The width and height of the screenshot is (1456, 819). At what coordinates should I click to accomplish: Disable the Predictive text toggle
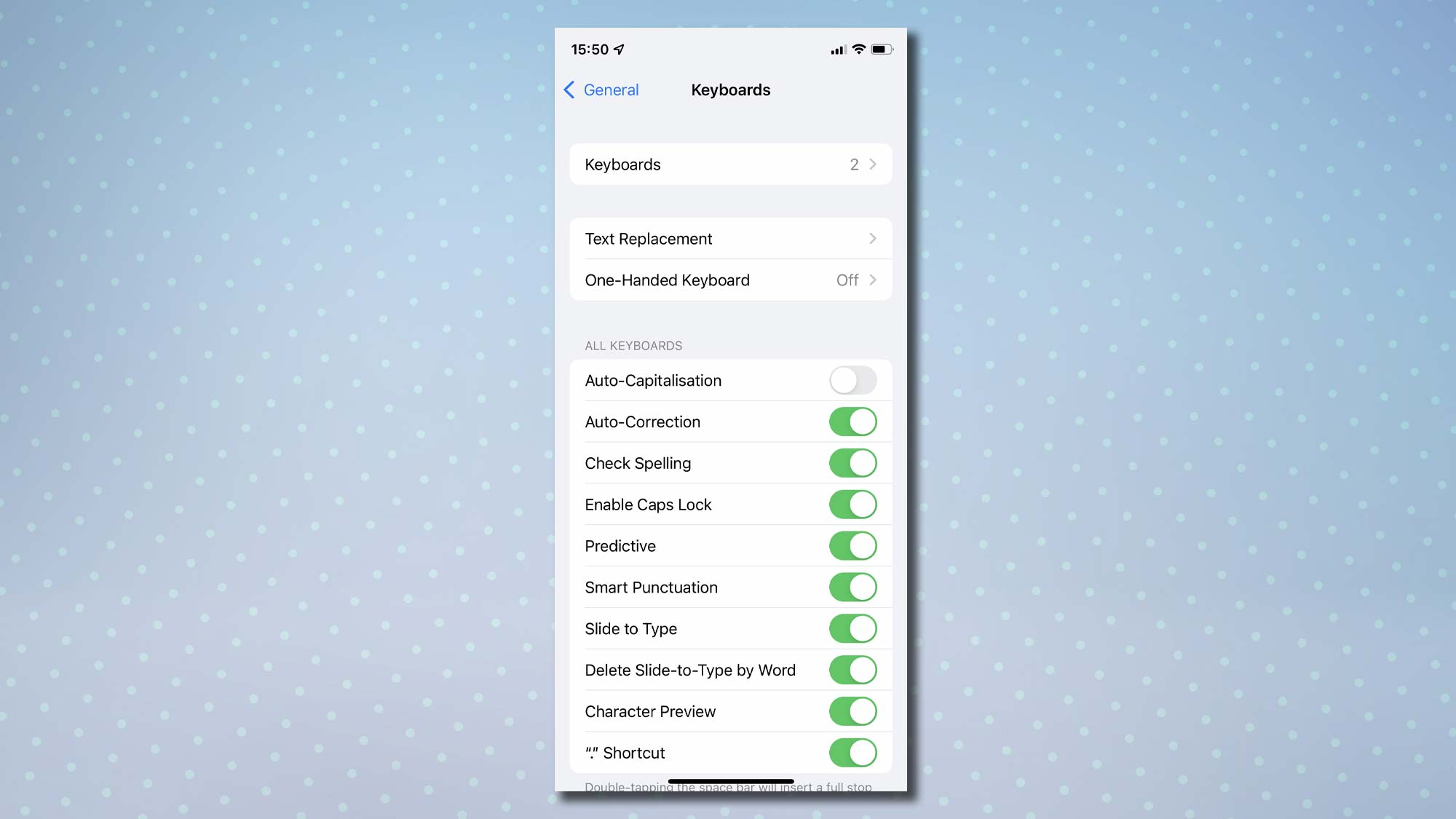(852, 545)
